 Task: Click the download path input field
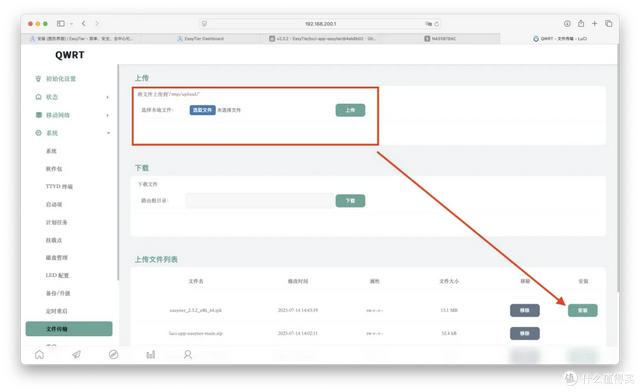[260, 200]
